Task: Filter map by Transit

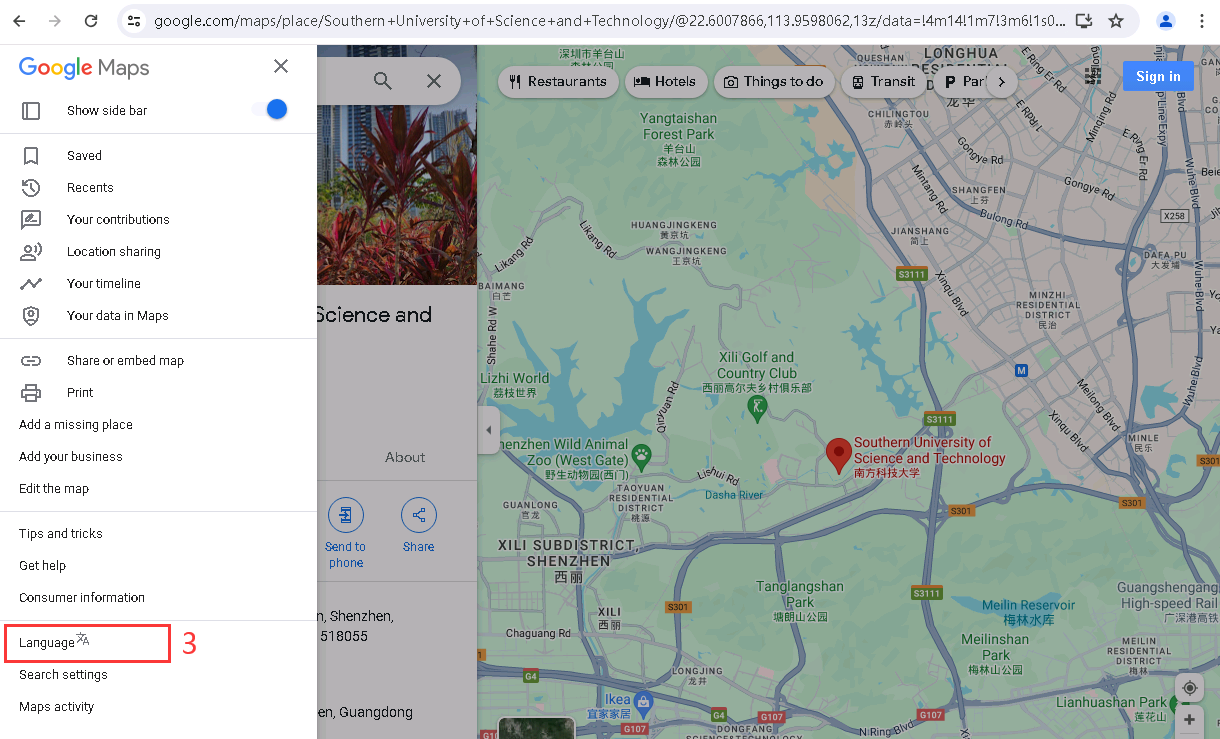Action: click(x=883, y=82)
